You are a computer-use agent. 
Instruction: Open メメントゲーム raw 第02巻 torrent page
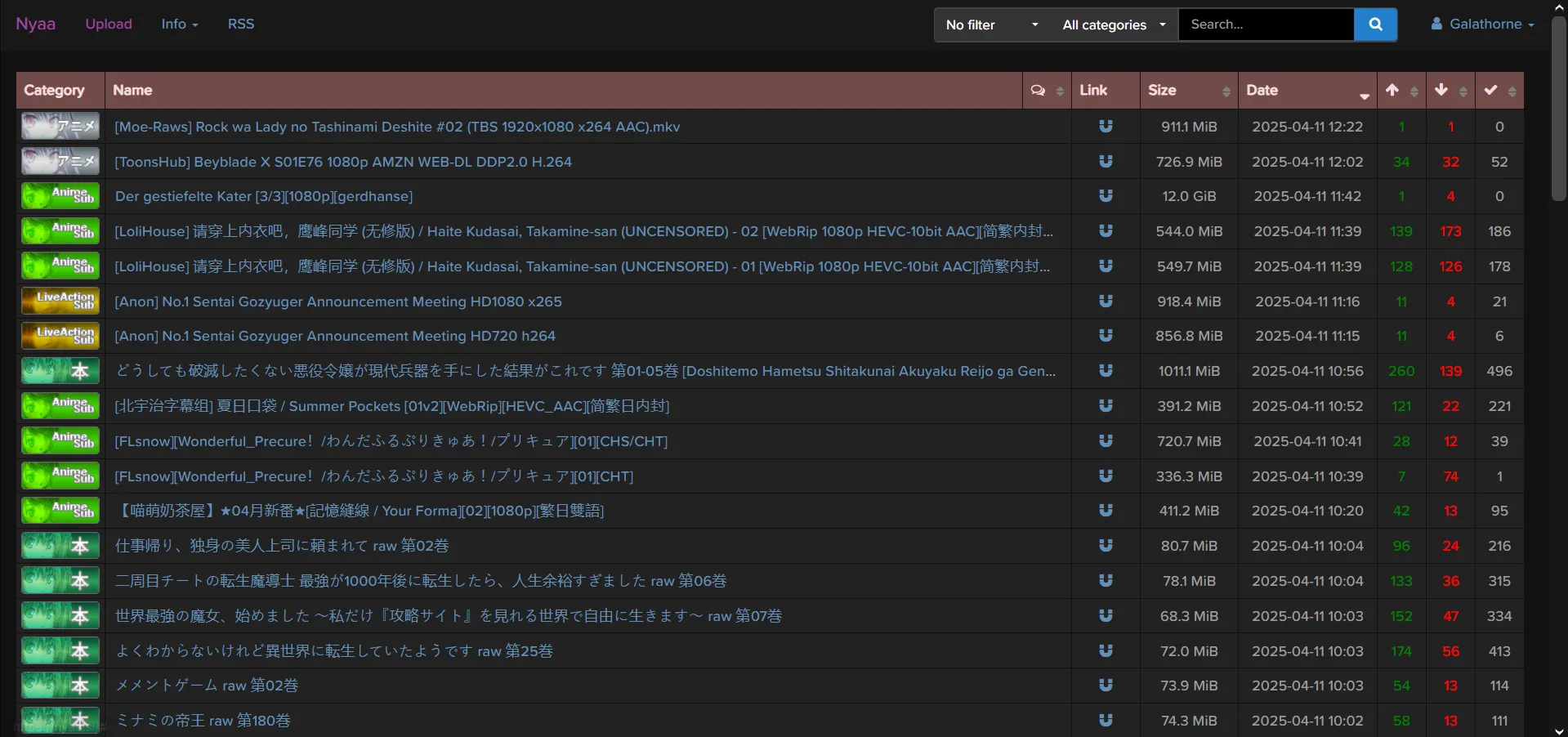tap(207, 686)
